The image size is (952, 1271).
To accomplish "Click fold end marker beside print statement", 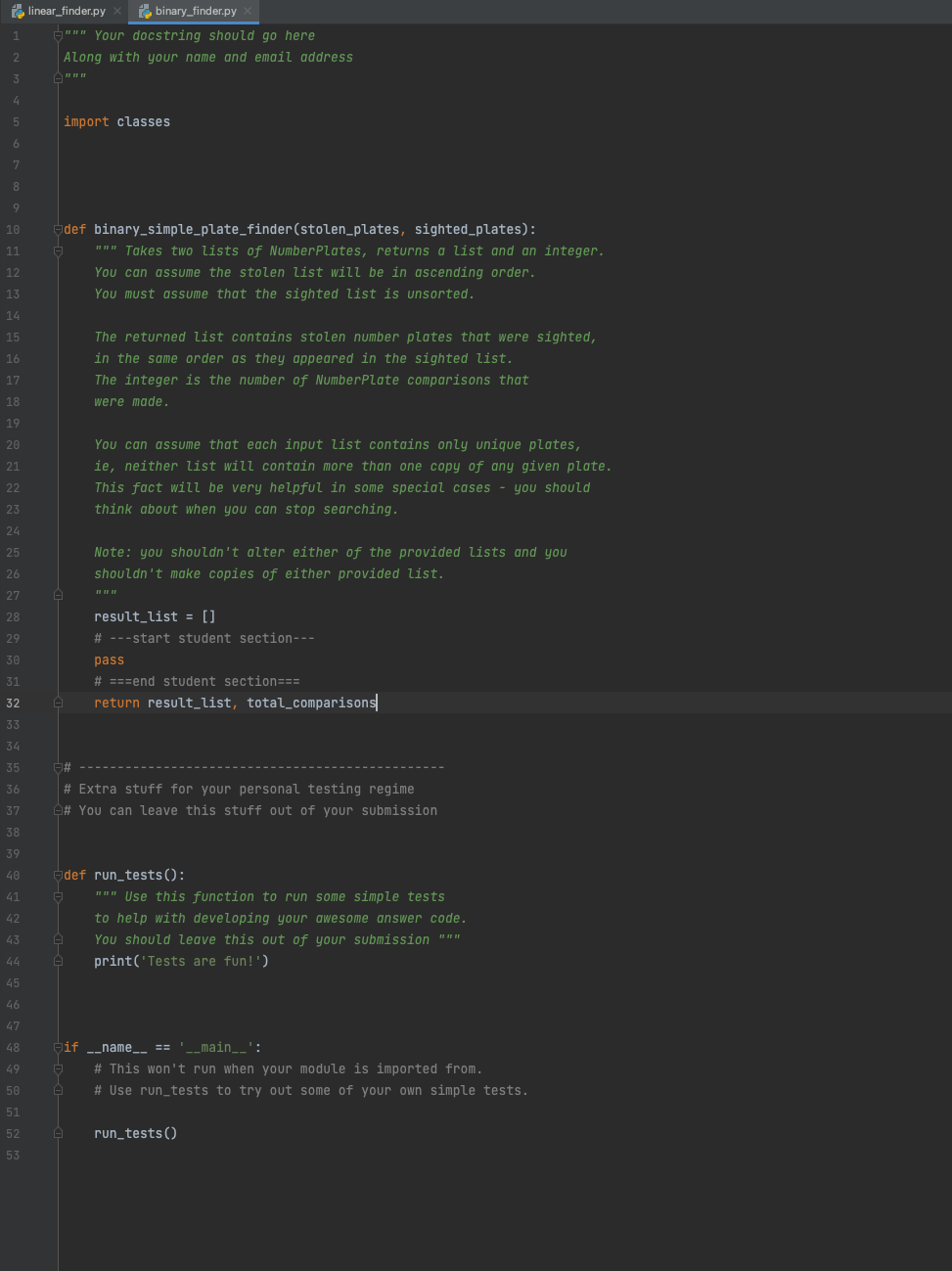I will coord(58,961).
